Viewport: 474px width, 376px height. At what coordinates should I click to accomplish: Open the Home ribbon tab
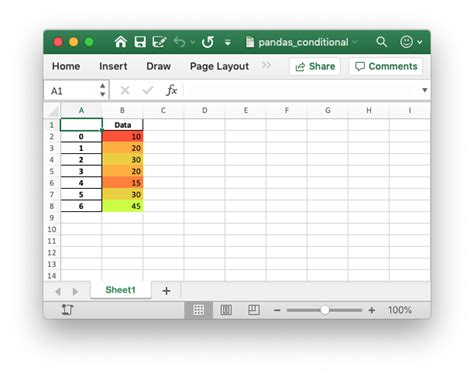(x=66, y=66)
